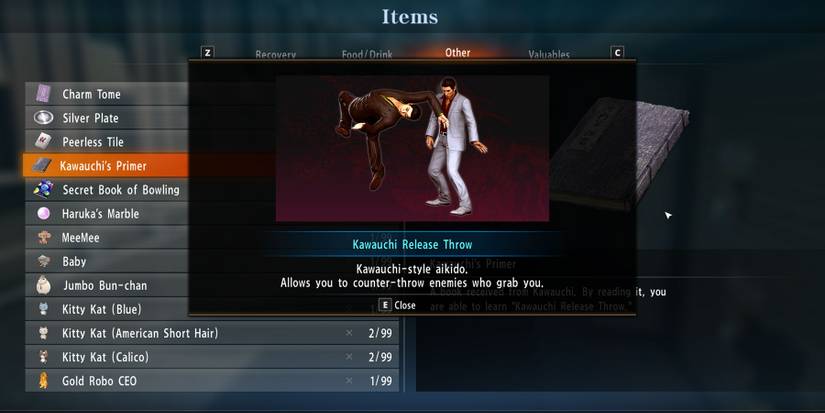This screenshot has height=413, width=825.
Task: Select the Silver Plate item icon
Action: point(43,117)
